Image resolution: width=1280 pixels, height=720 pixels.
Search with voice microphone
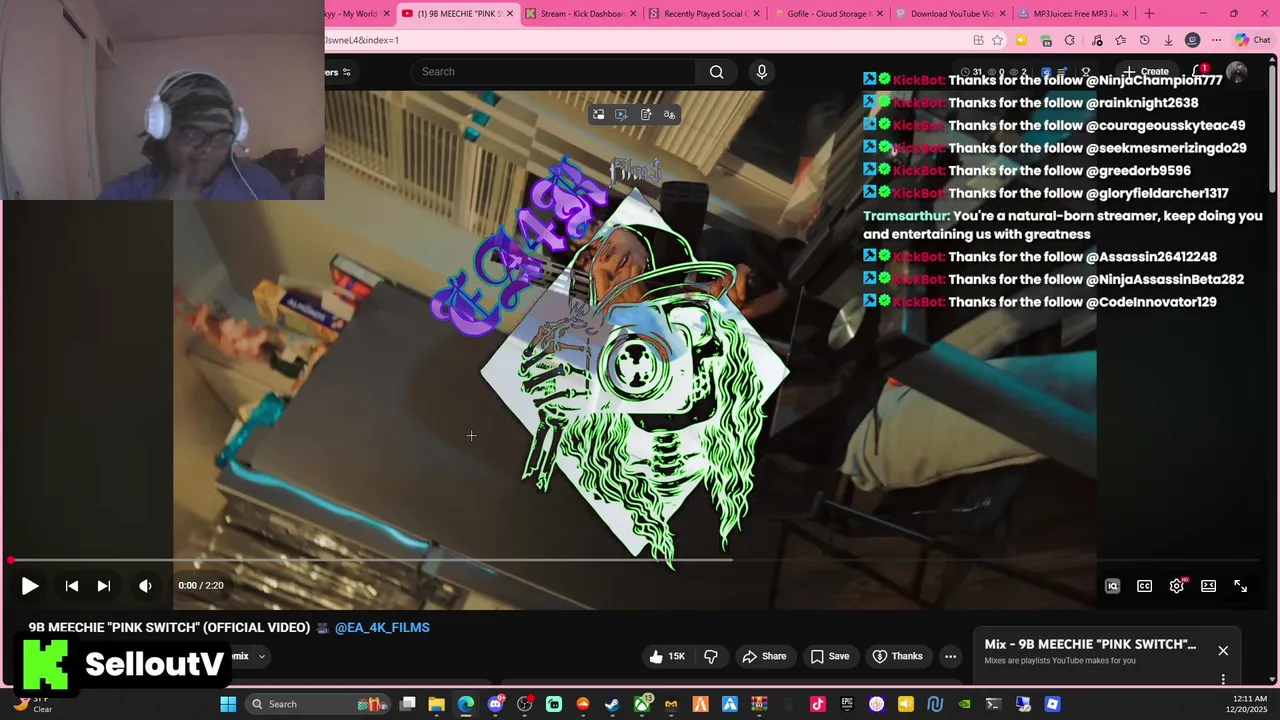762,72
